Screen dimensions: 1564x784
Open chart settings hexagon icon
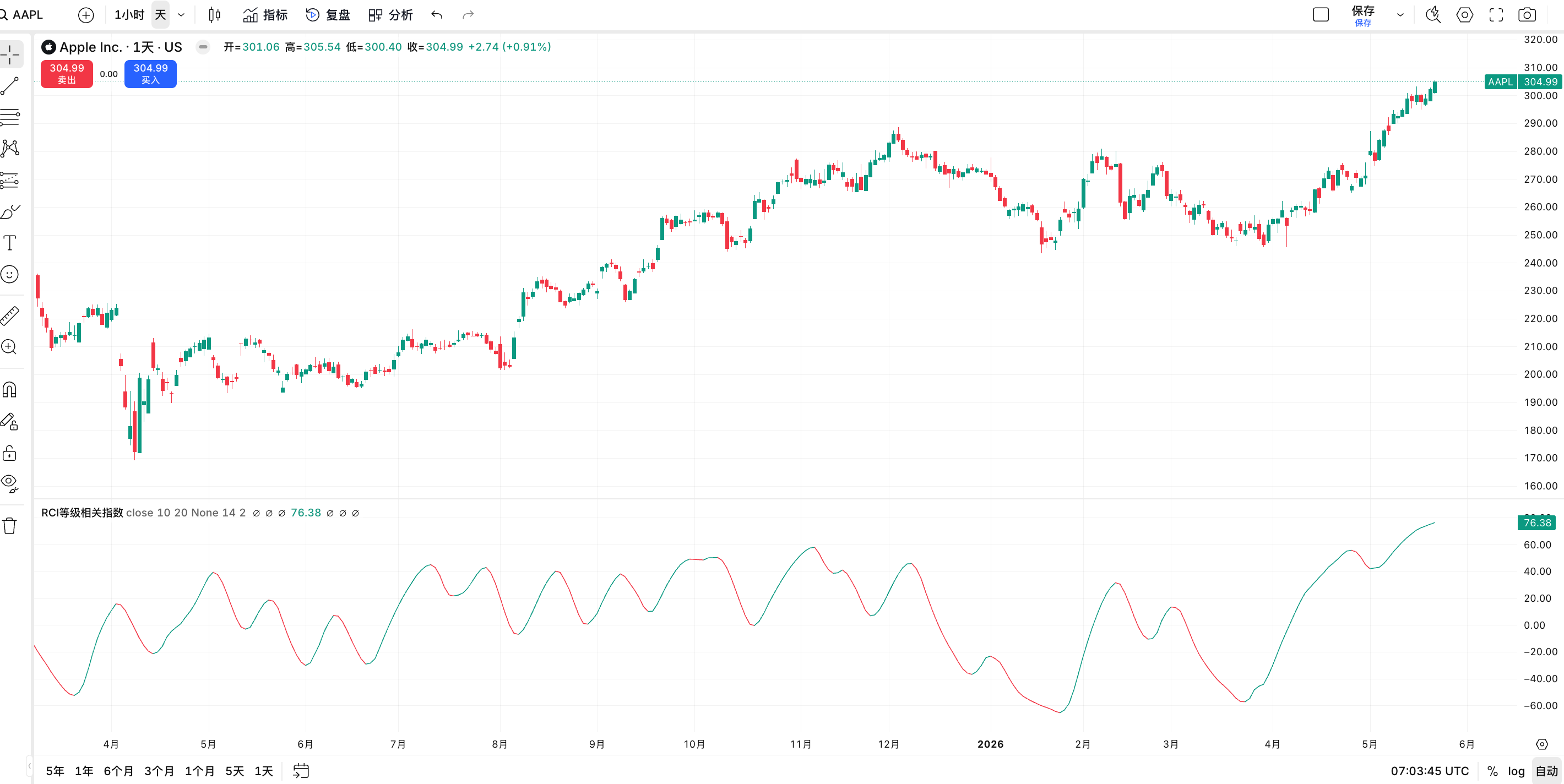click(1464, 15)
